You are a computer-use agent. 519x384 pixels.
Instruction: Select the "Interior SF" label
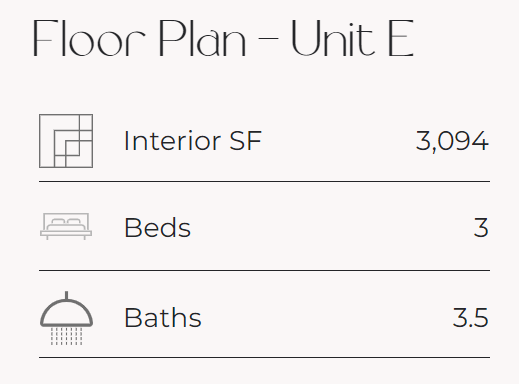click(193, 141)
